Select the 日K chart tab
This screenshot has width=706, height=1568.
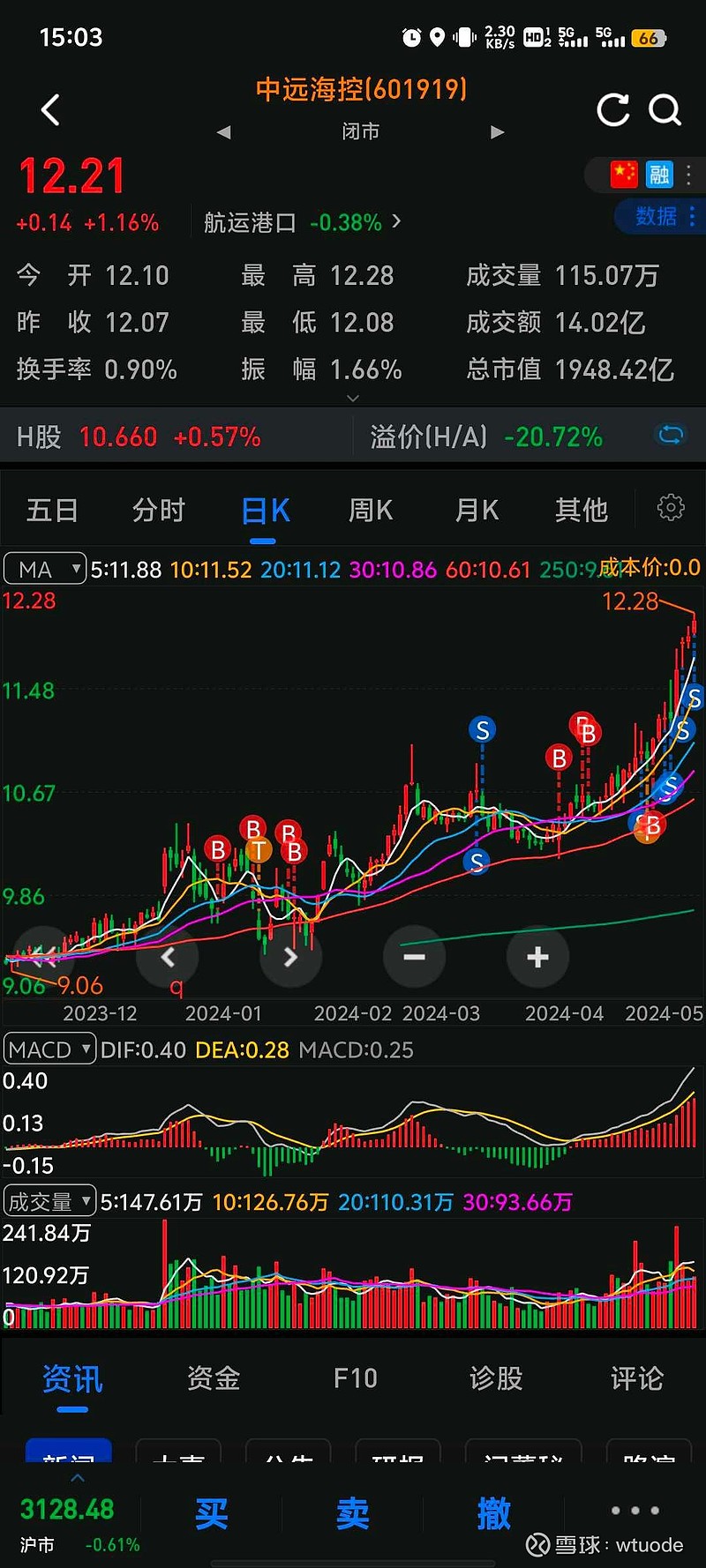(265, 511)
